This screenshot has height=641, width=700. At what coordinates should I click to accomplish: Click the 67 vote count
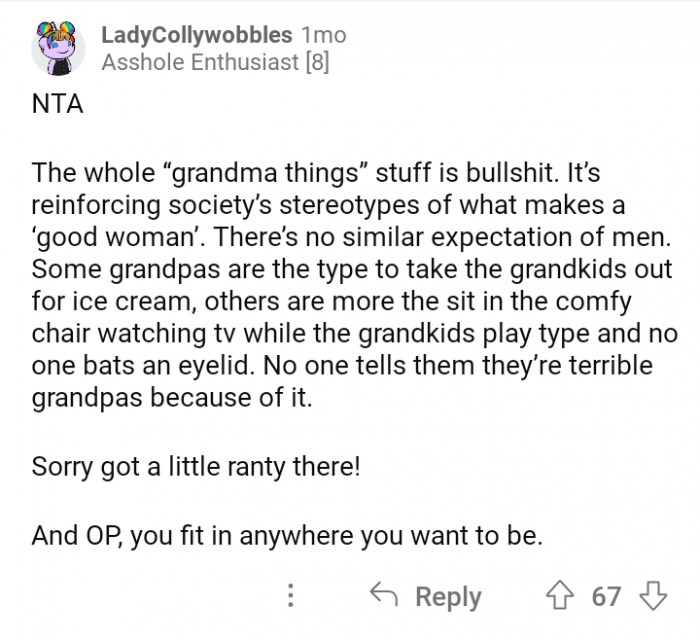tap(606, 597)
